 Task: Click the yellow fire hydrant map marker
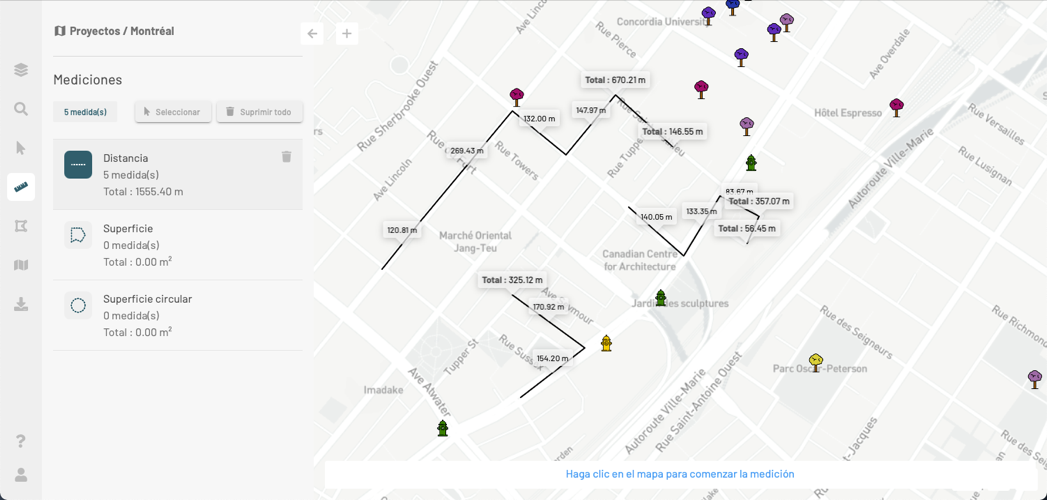point(606,343)
